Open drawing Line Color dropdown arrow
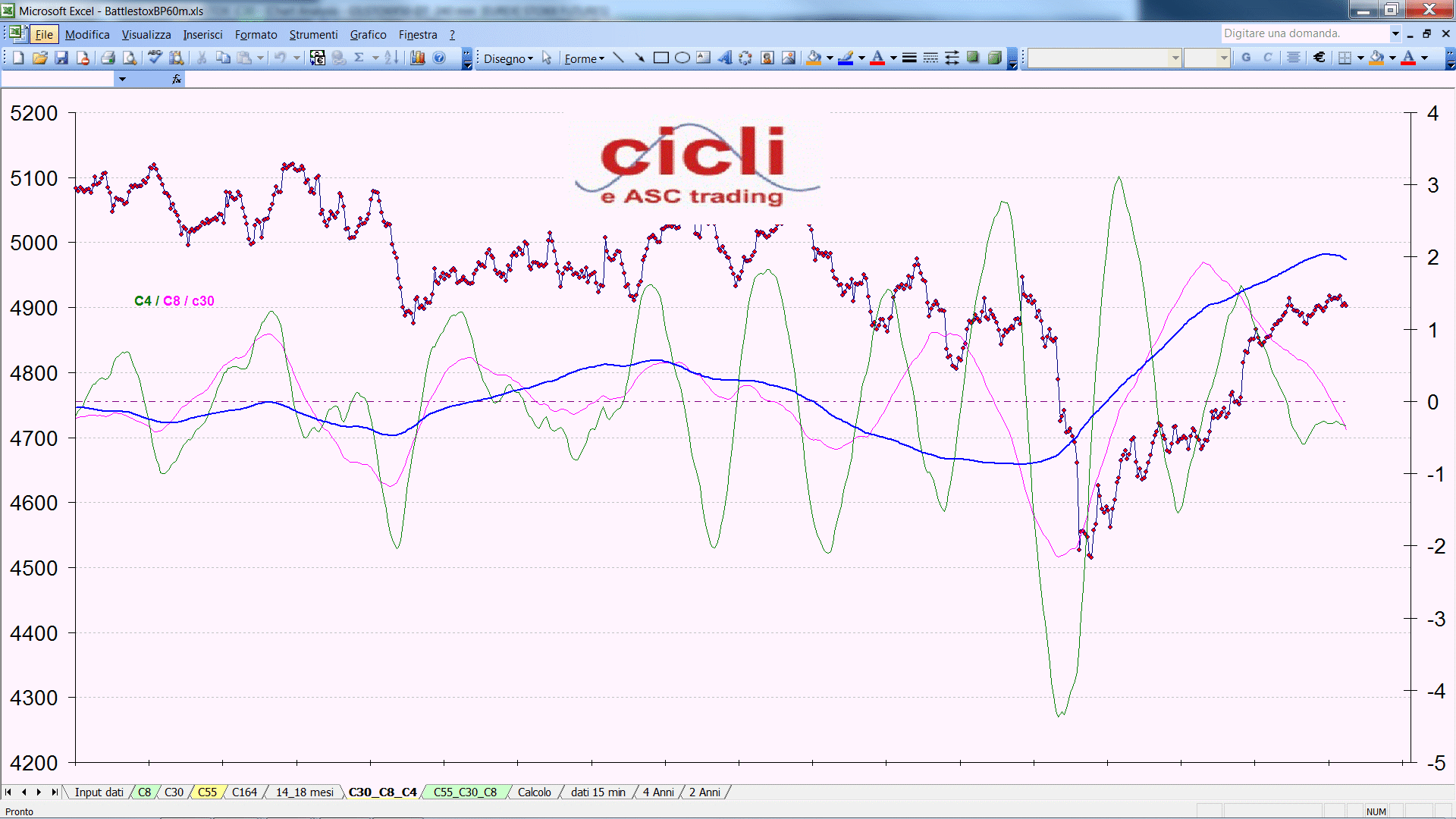1456x819 pixels. tap(861, 58)
